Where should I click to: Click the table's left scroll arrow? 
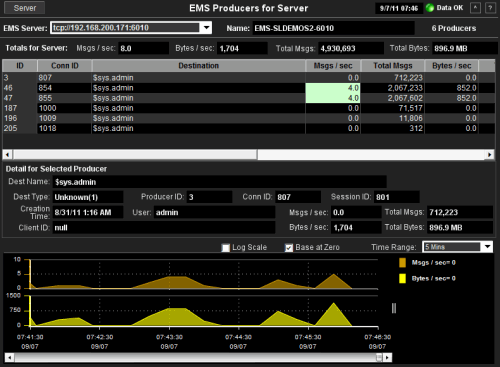8,154
